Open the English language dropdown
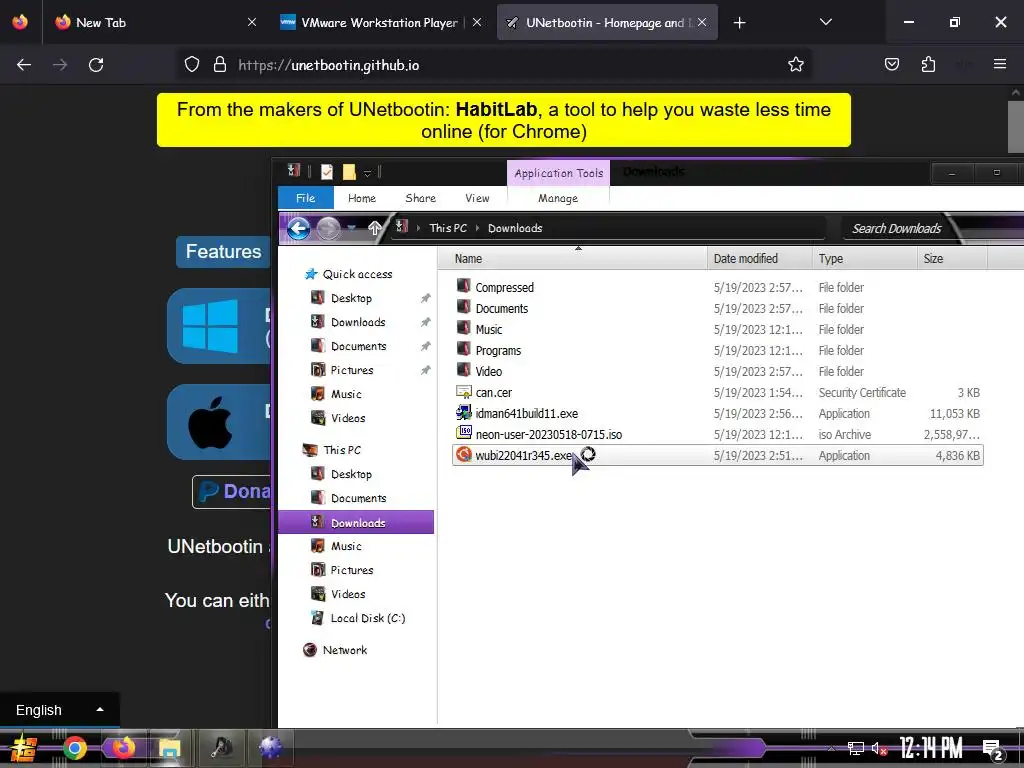1024x768 pixels. tap(59, 710)
